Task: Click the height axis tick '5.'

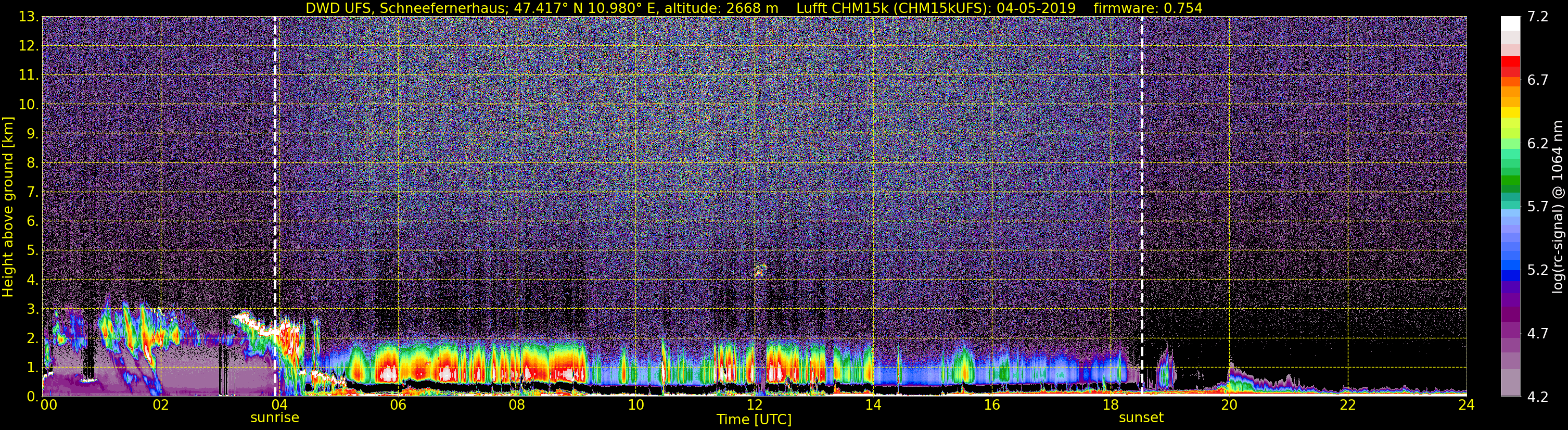Action: pyautogui.click(x=32, y=251)
